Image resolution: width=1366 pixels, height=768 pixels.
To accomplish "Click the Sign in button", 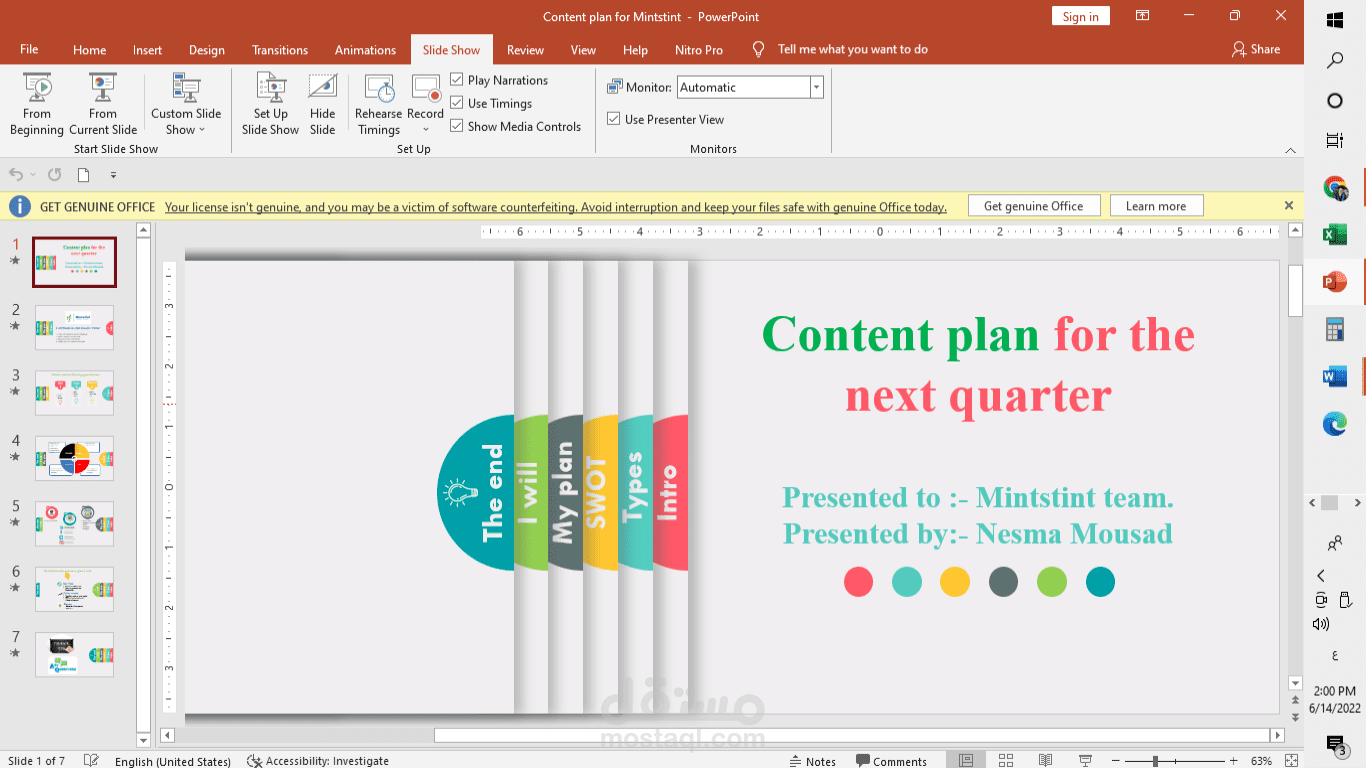I will pos(1080,16).
